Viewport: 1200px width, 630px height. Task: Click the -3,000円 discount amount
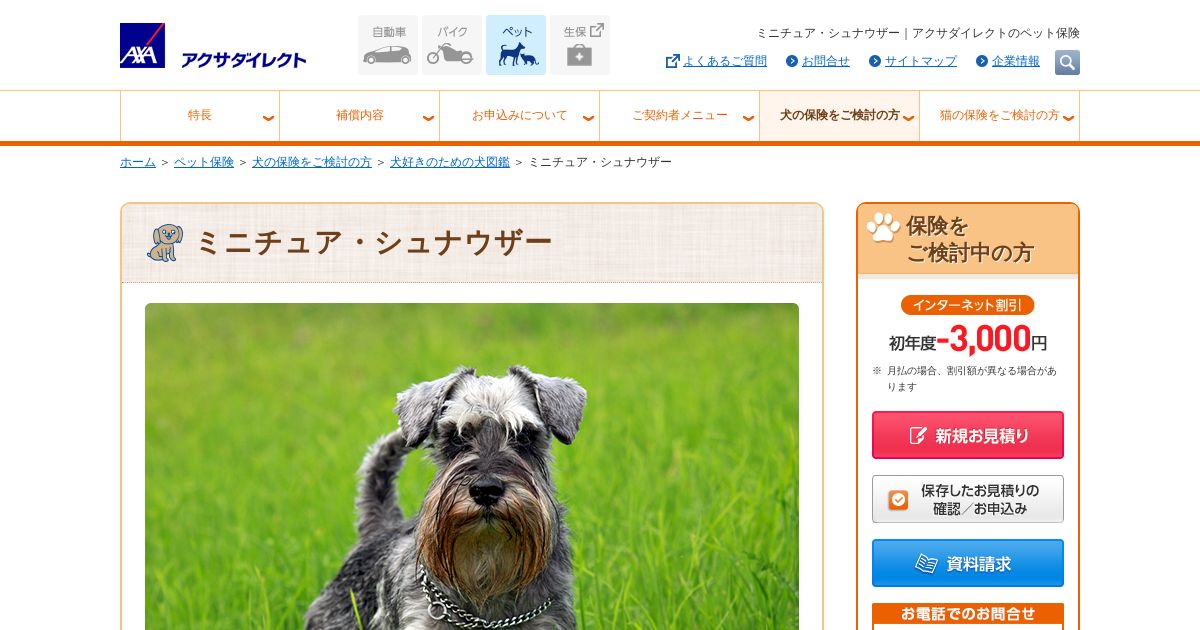(992, 339)
